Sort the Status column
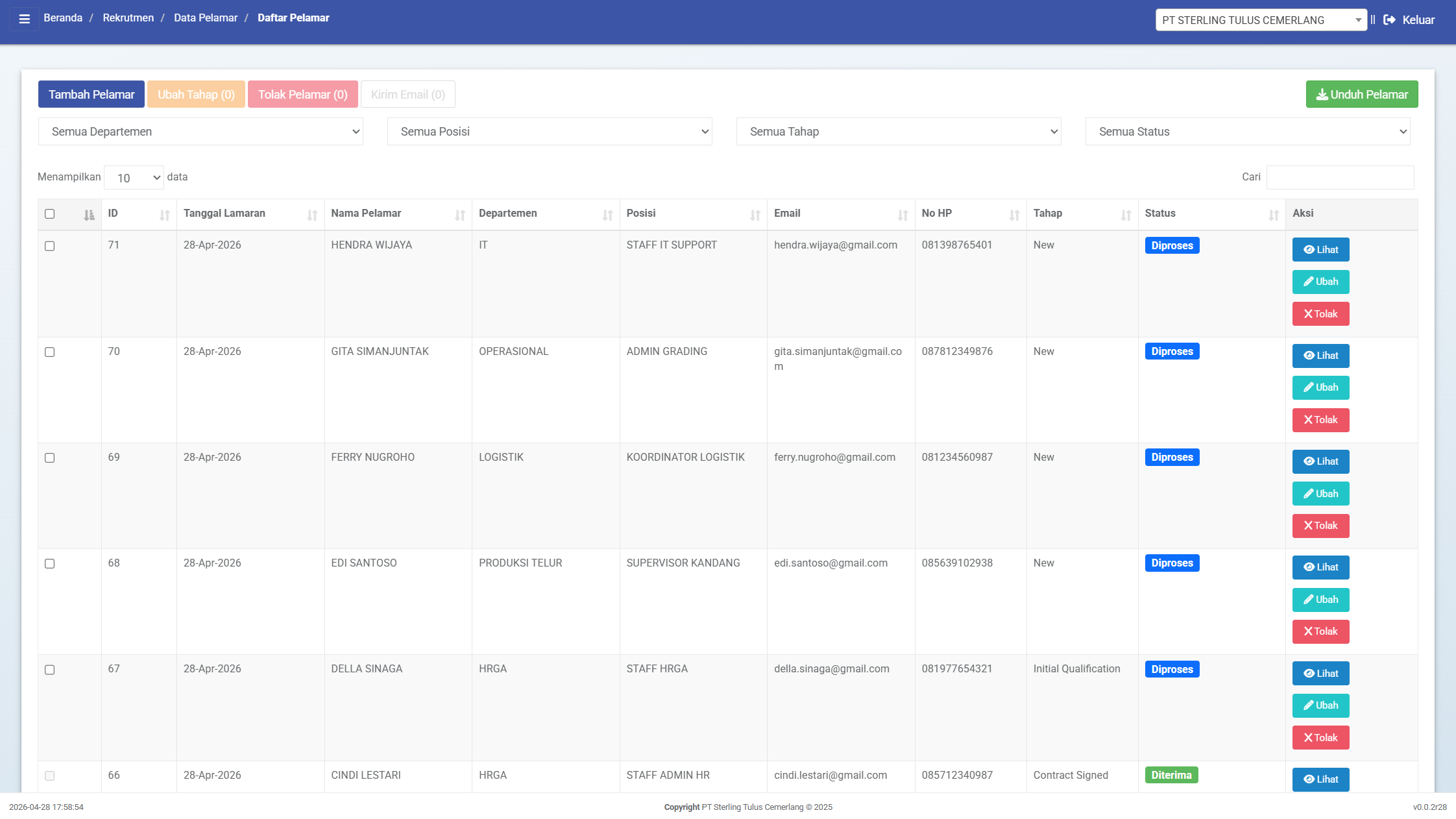The height and width of the screenshot is (819, 1456). coord(1273,215)
